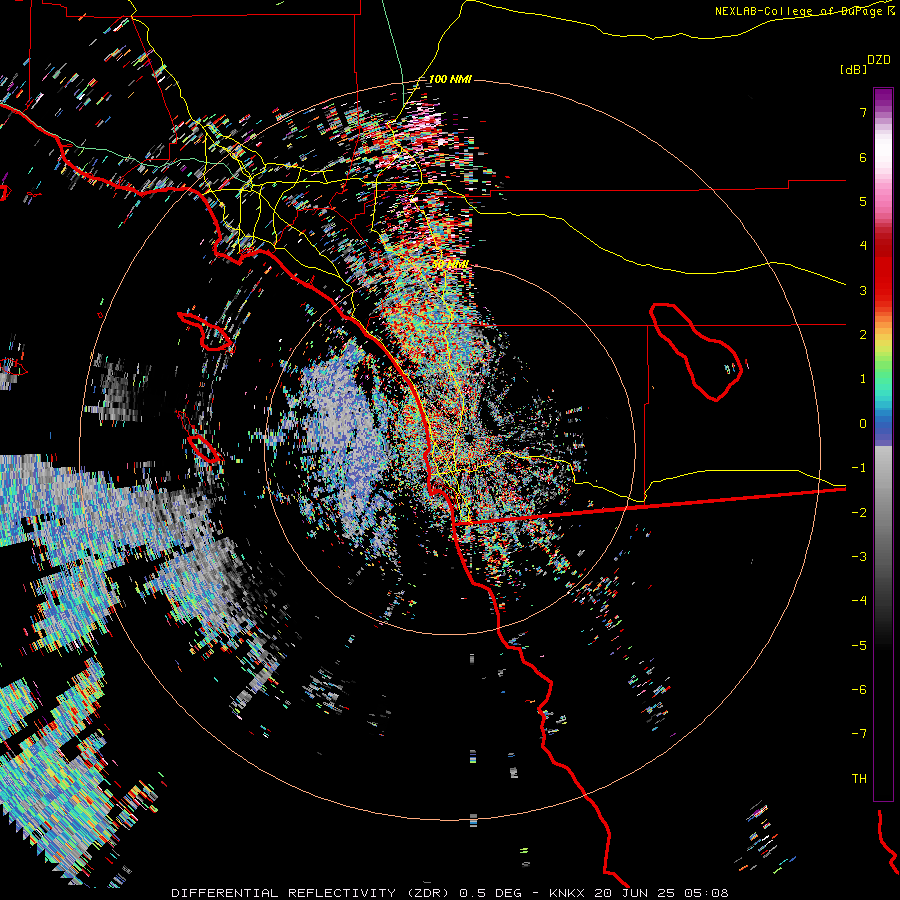Click the 100 NMI range ring label
Screen dimensions: 900x900
pyautogui.click(x=450, y=79)
